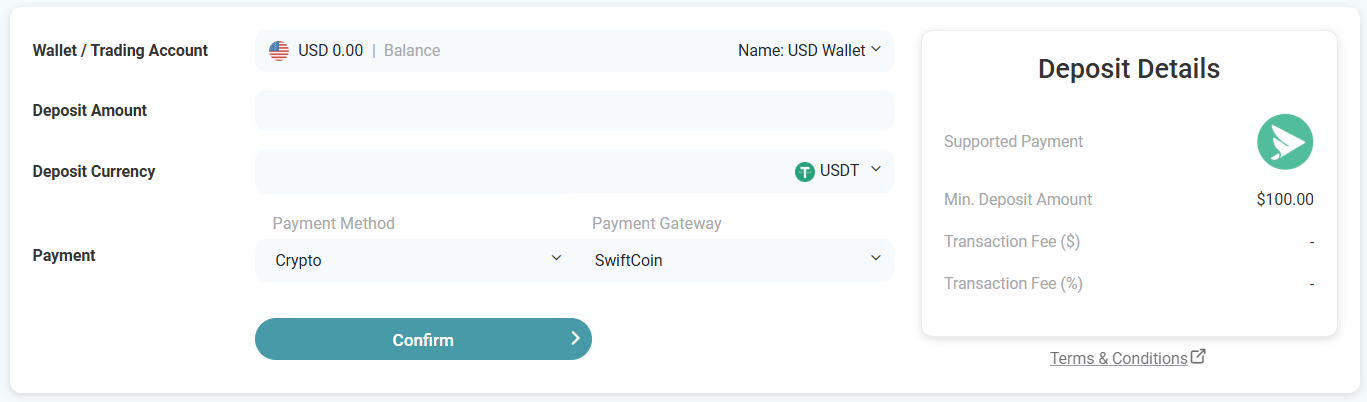Click the Payment Method label

pos(333,223)
